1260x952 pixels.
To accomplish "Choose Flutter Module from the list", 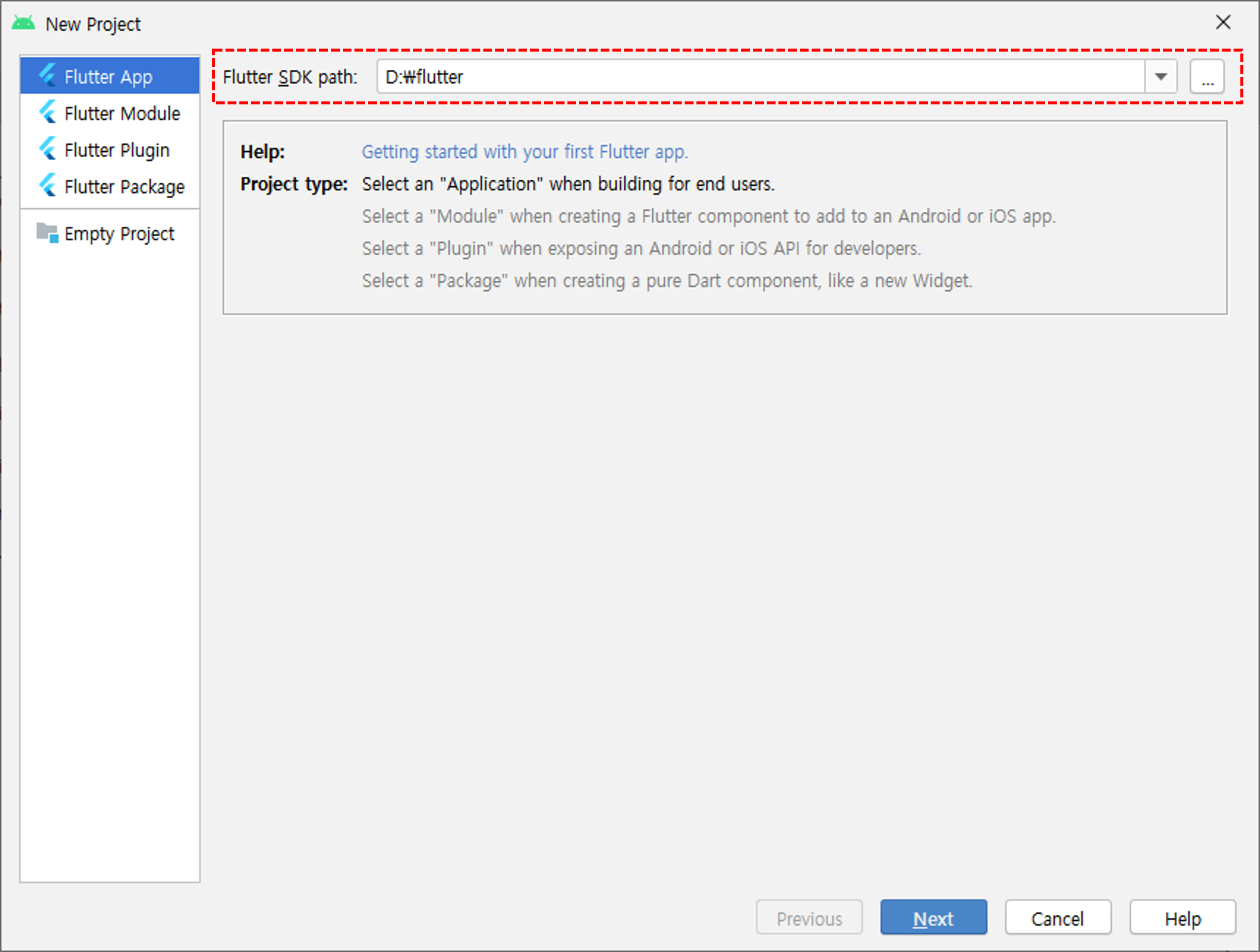I will [x=122, y=113].
